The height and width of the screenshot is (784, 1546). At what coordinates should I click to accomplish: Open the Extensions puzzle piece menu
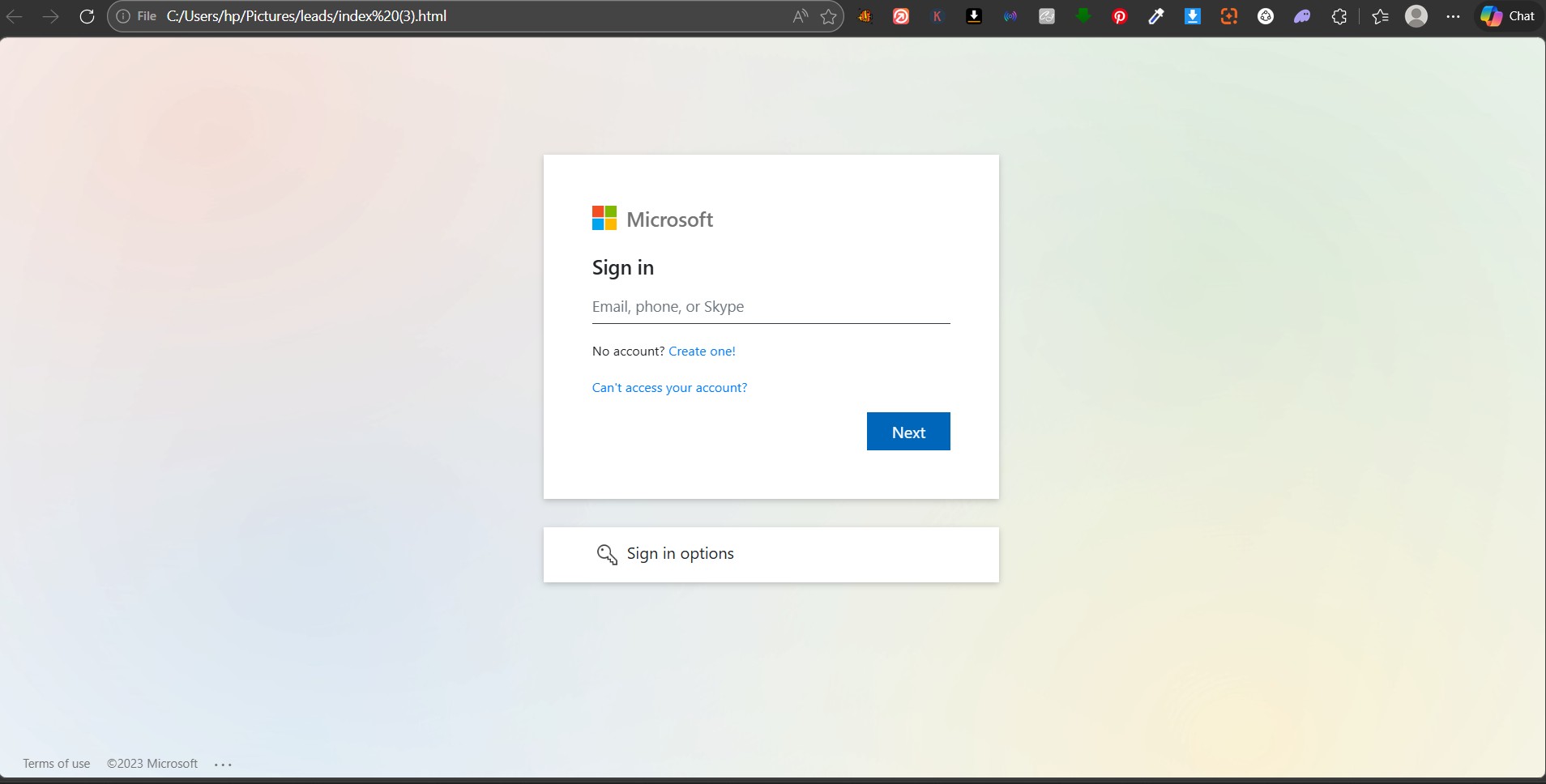[1339, 16]
